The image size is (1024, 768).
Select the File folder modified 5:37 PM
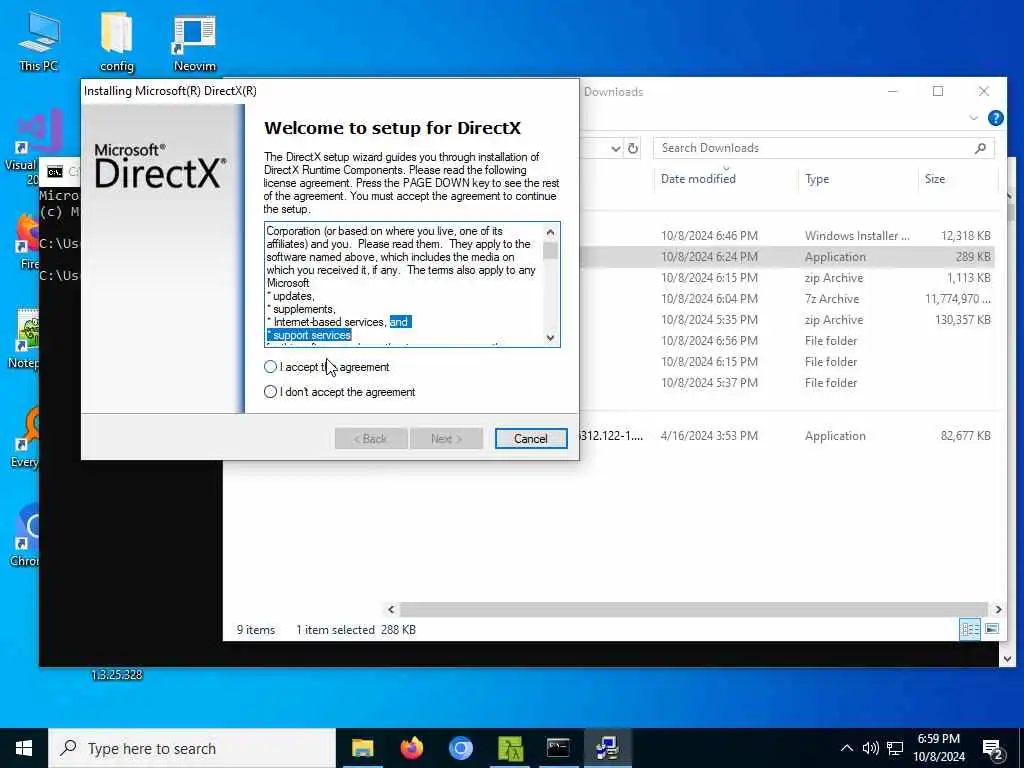pos(787,383)
